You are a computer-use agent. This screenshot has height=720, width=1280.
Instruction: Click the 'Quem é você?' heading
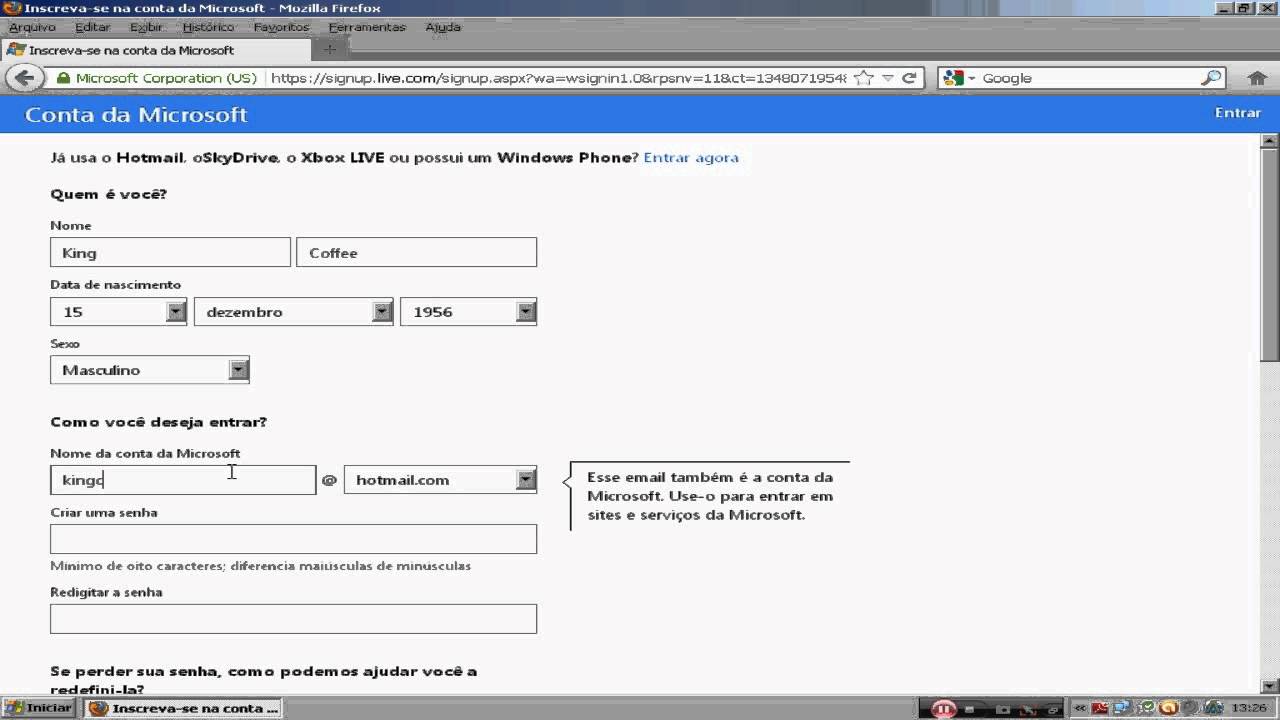pos(109,194)
